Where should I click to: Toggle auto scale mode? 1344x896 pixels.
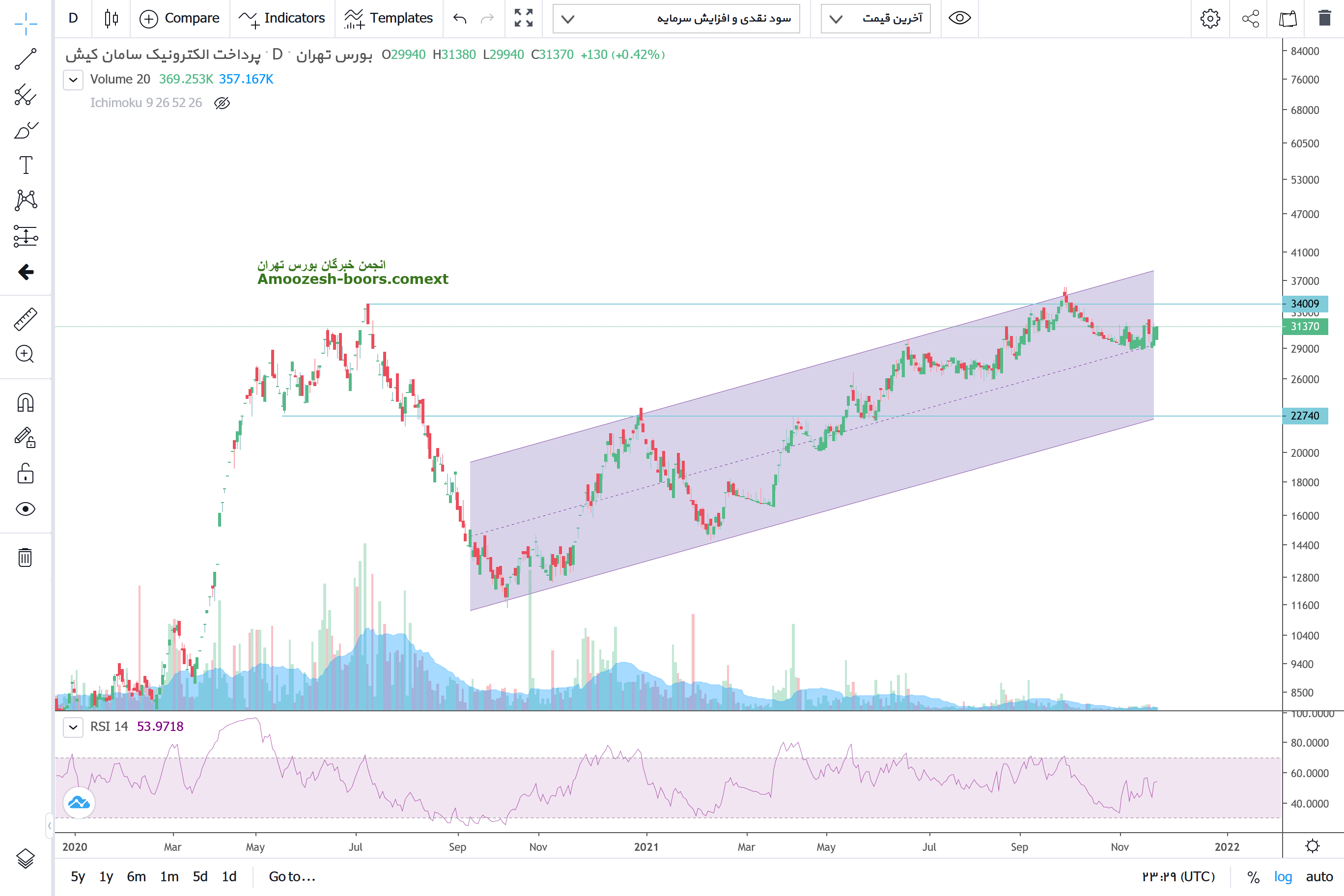tap(1319, 876)
